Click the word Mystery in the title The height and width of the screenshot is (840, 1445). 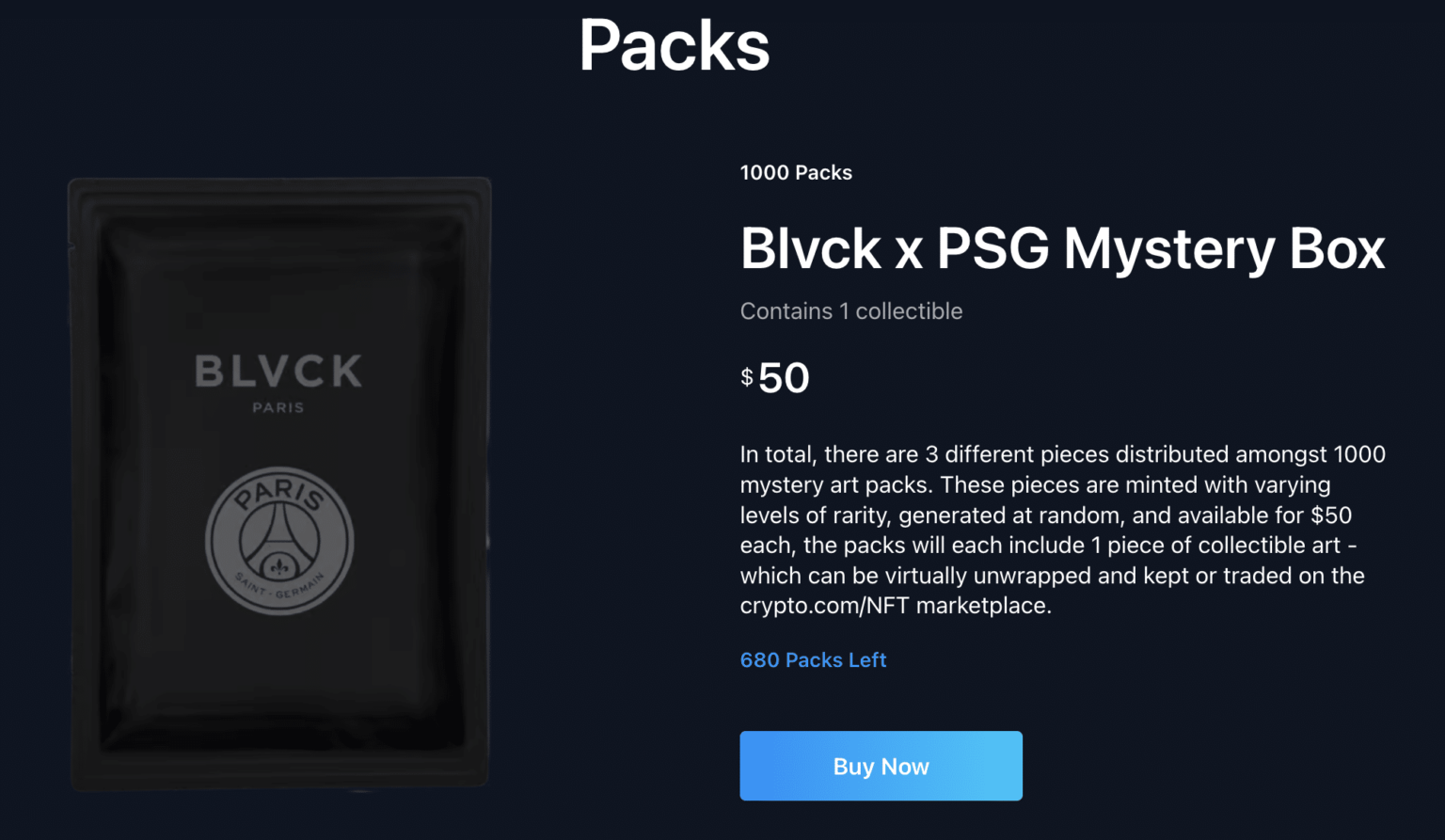[x=1169, y=249]
